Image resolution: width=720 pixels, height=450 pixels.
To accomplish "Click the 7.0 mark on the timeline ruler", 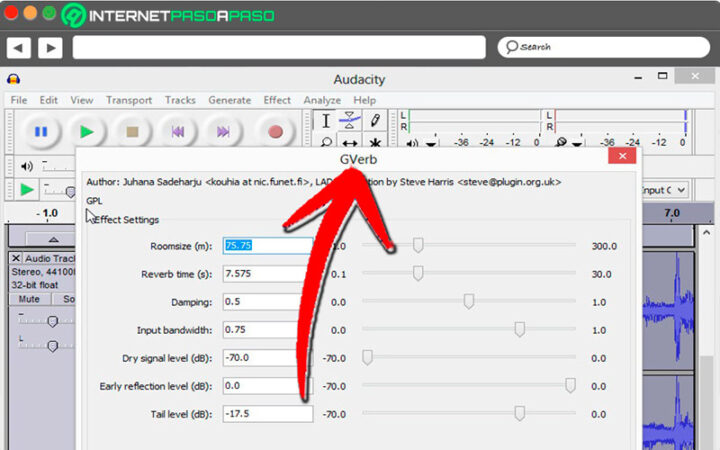I will (x=672, y=213).
